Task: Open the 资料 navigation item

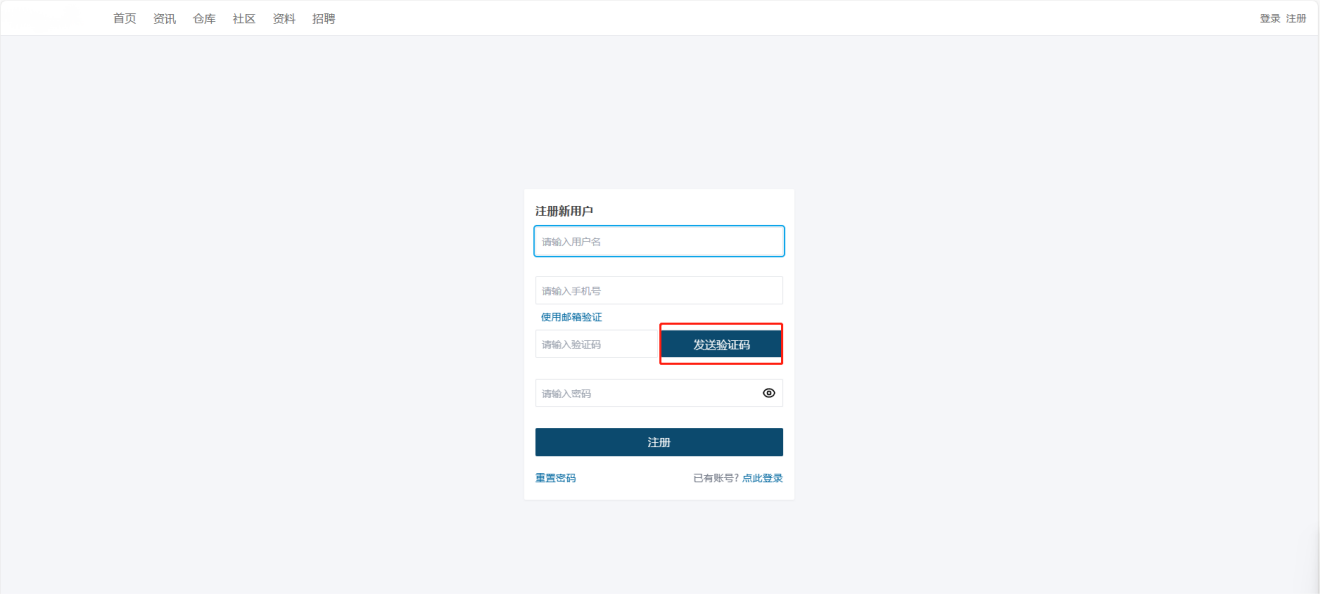Action: (x=284, y=18)
